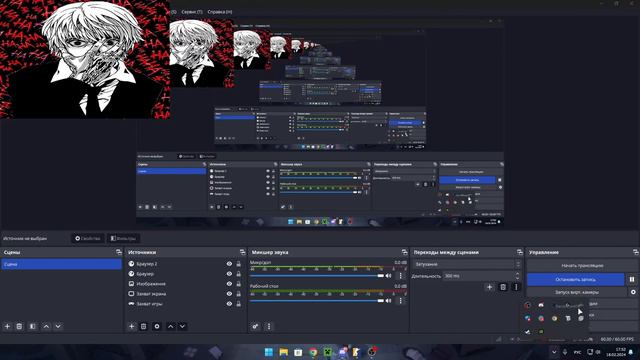
Task: Click the Рабочий стол volume slider
Action: tap(317, 301)
